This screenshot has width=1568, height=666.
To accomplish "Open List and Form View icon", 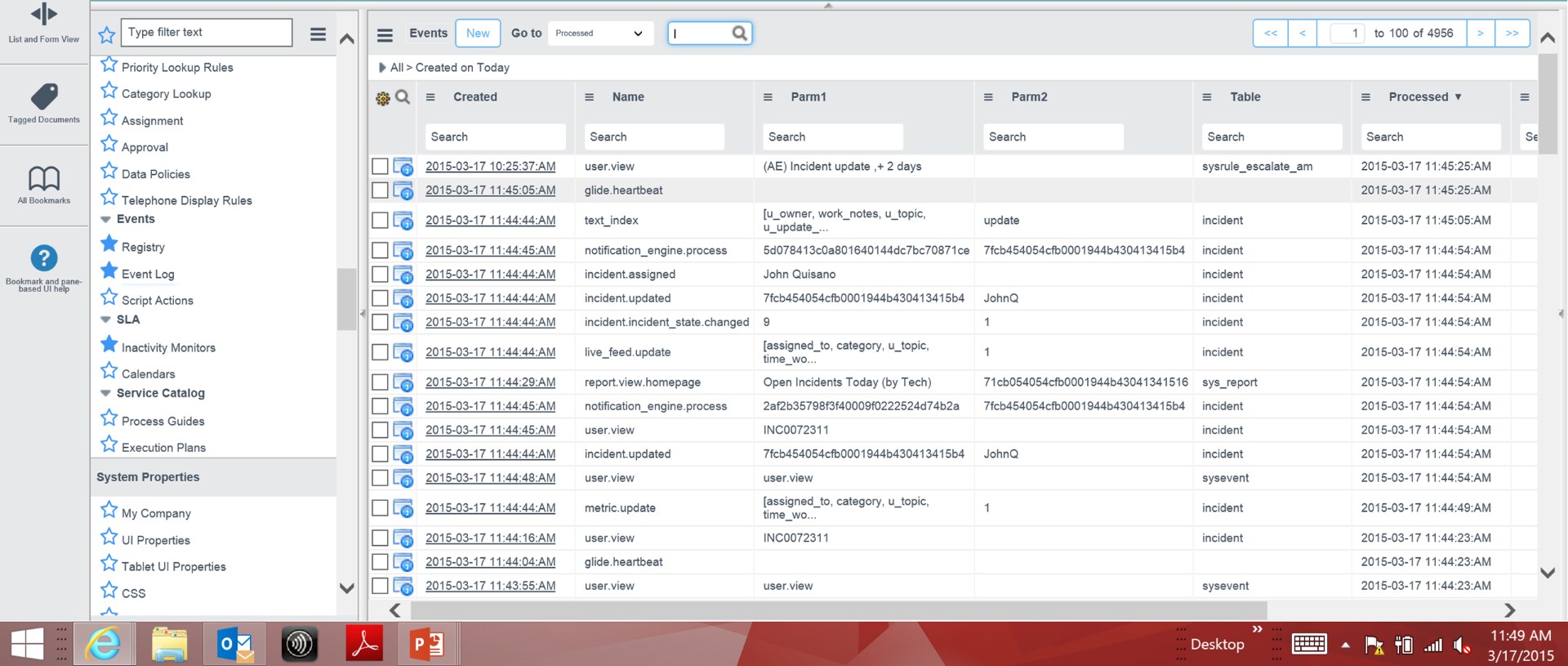I will point(44,15).
